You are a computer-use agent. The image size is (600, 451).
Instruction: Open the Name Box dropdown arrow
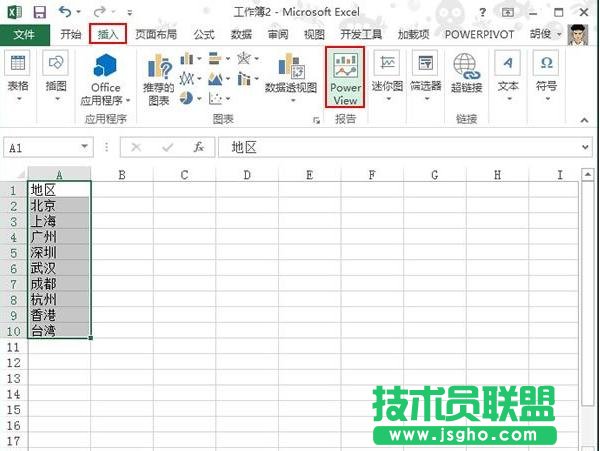point(85,147)
